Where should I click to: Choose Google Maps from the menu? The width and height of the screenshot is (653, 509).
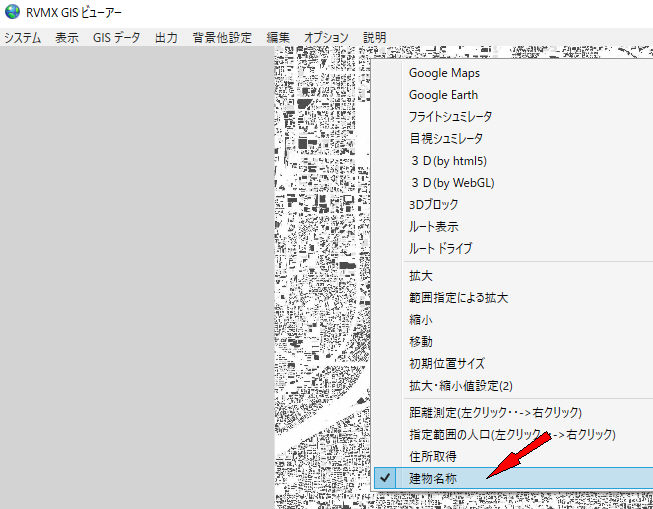pyautogui.click(x=444, y=73)
